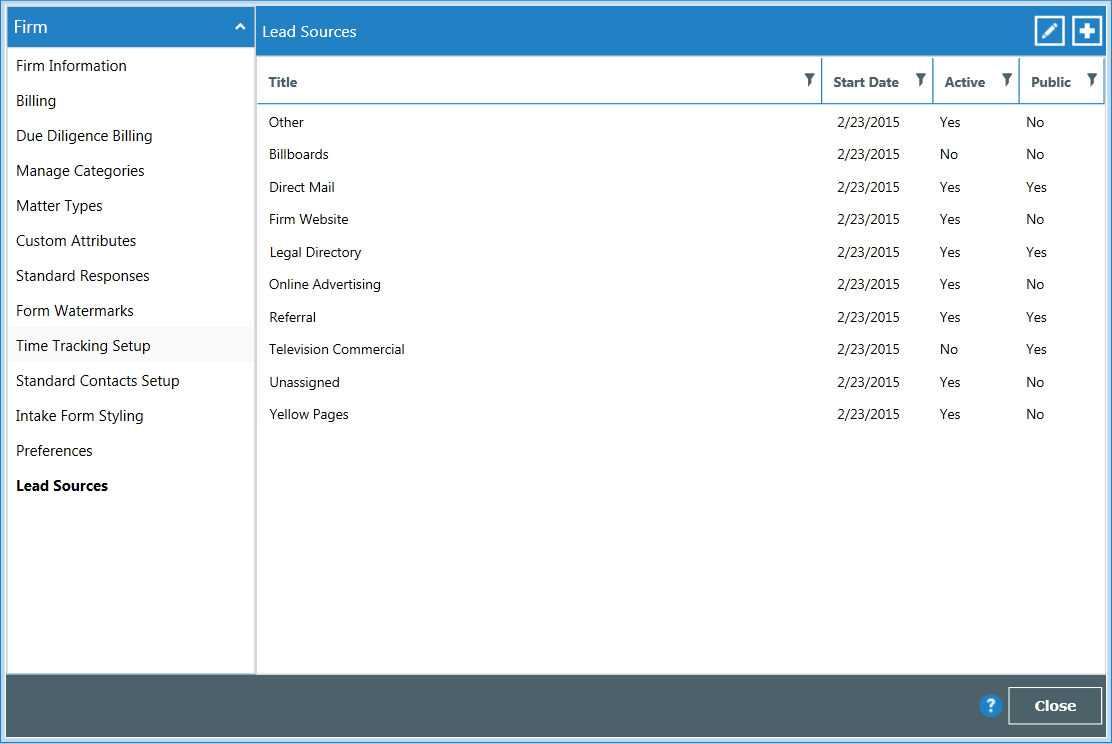This screenshot has width=1112, height=744.
Task: Collapse the Firm section chevron
Action: pos(240,28)
